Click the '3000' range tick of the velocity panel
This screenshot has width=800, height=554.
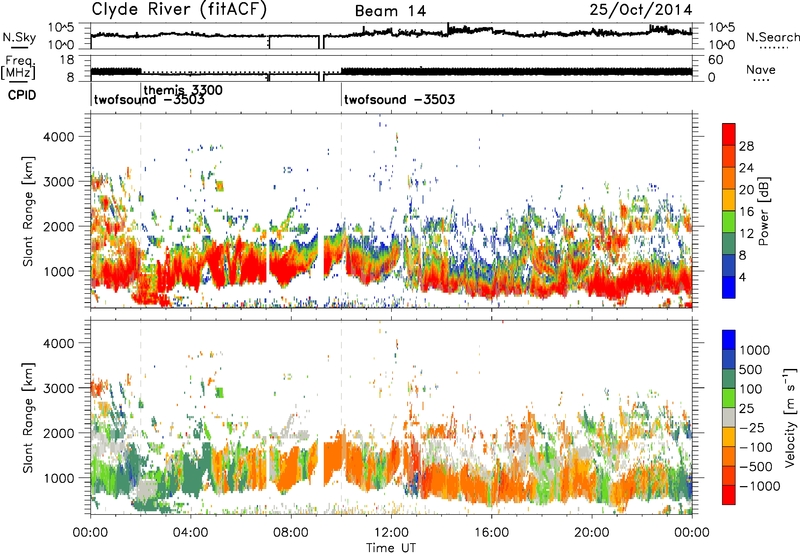[58, 388]
